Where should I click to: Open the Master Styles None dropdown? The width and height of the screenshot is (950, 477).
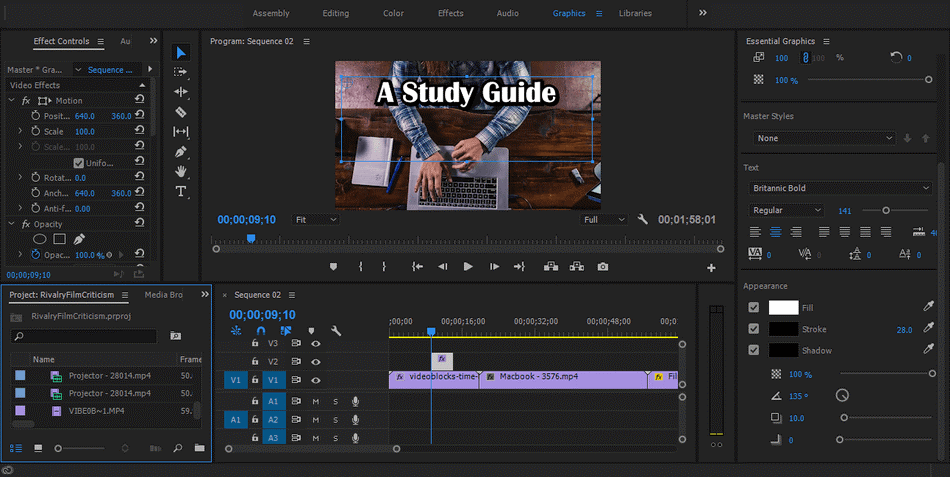824,138
